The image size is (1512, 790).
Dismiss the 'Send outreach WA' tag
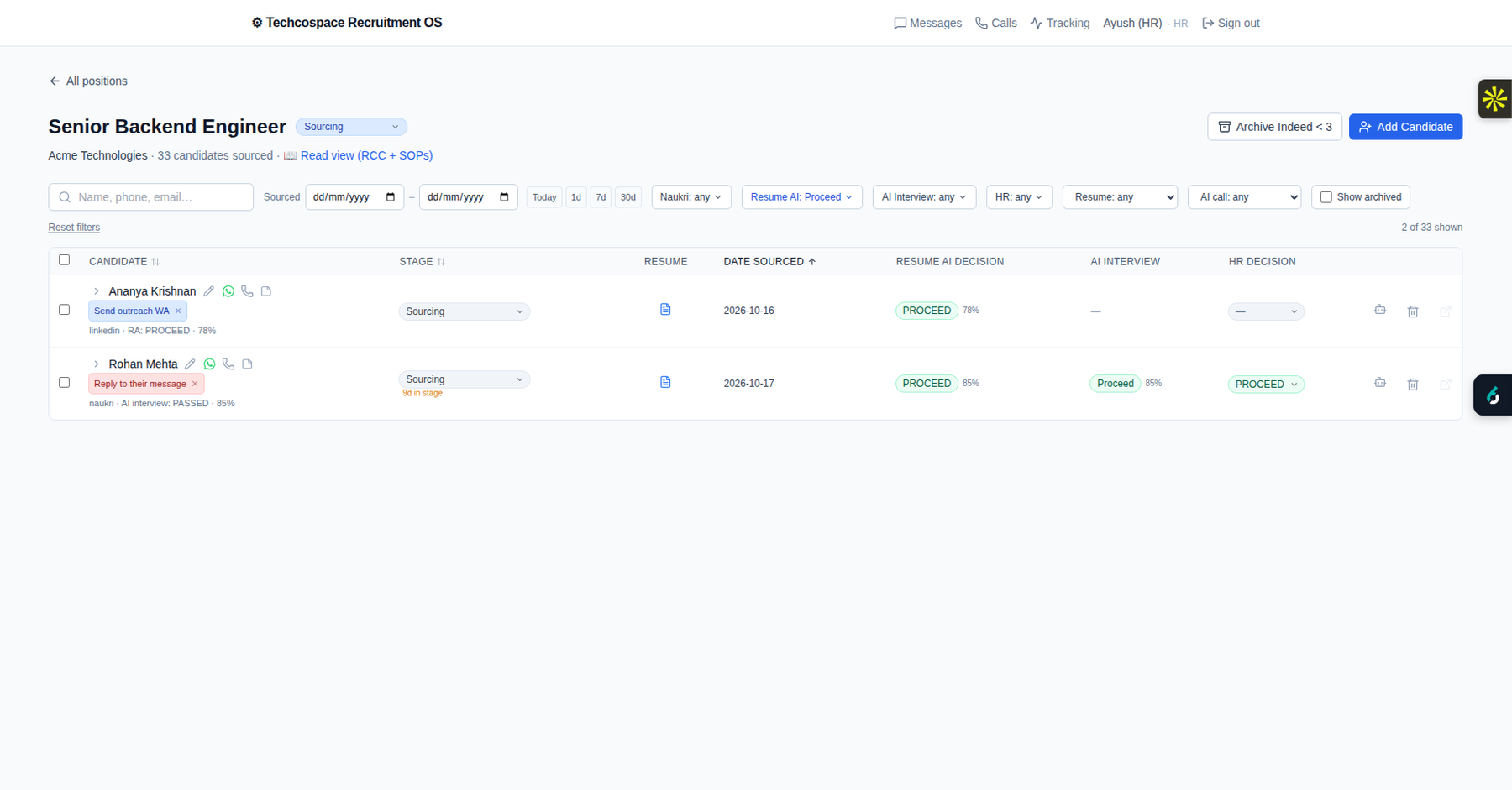coord(178,311)
